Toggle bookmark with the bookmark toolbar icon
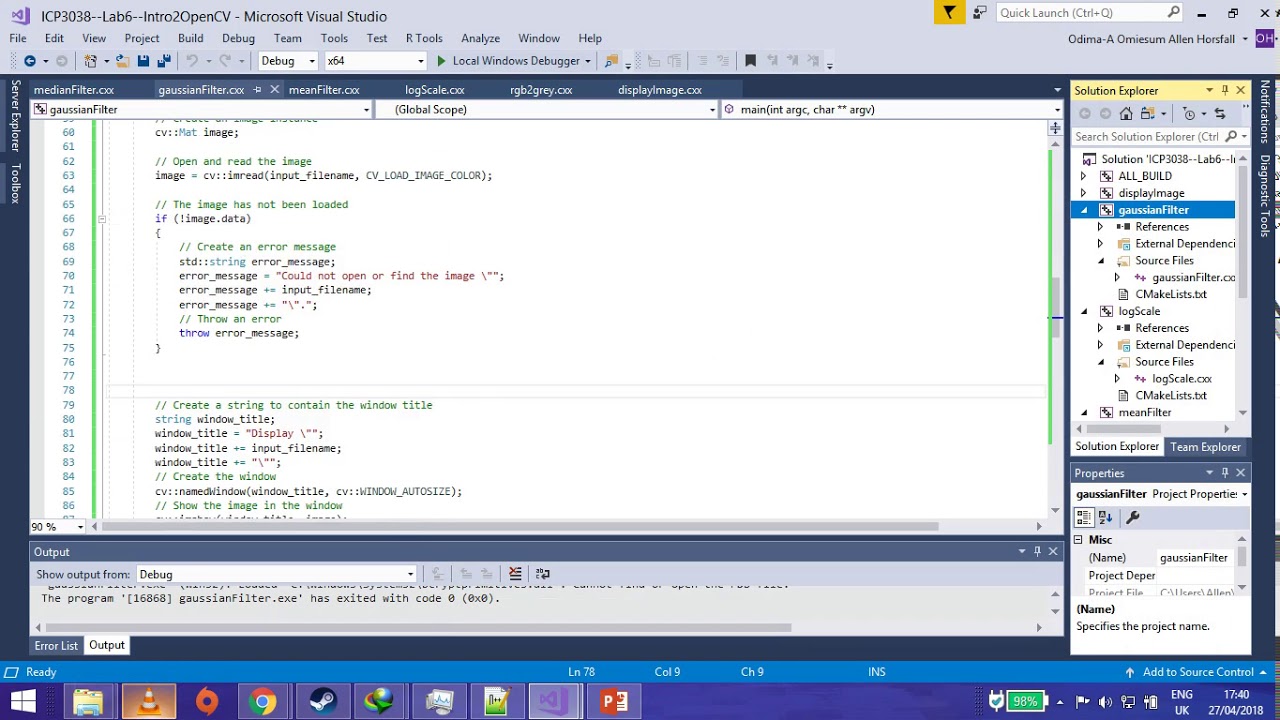Image resolution: width=1280 pixels, height=720 pixels. [x=750, y=61]
